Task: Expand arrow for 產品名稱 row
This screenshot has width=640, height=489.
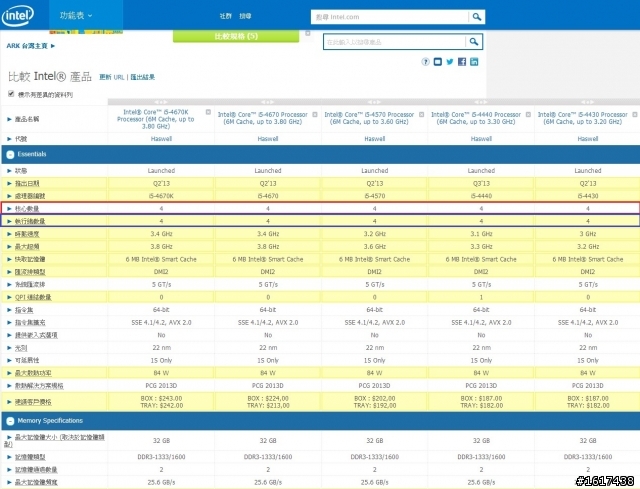Action: (x=9, y=119)
